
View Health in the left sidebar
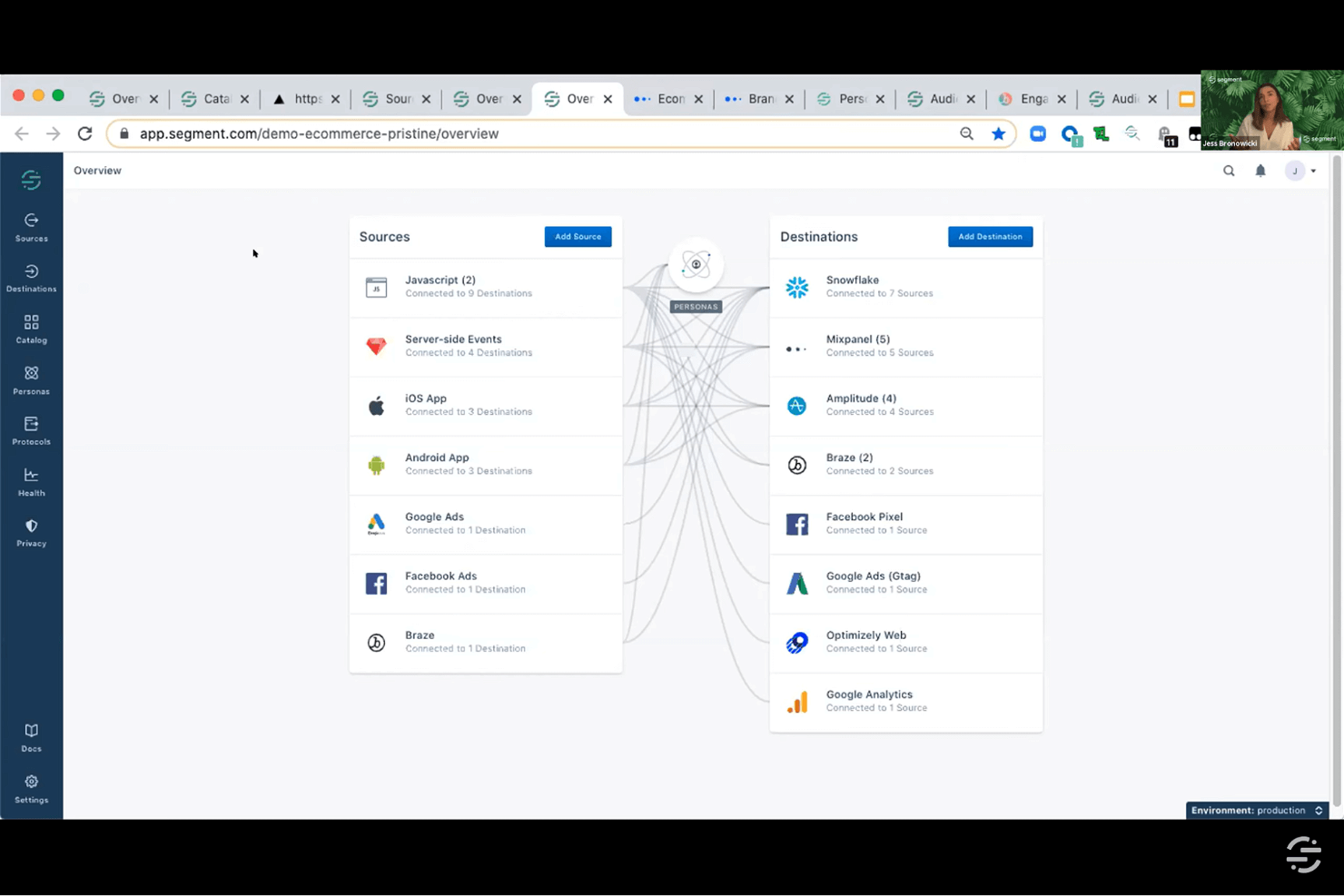coord(31,481)
